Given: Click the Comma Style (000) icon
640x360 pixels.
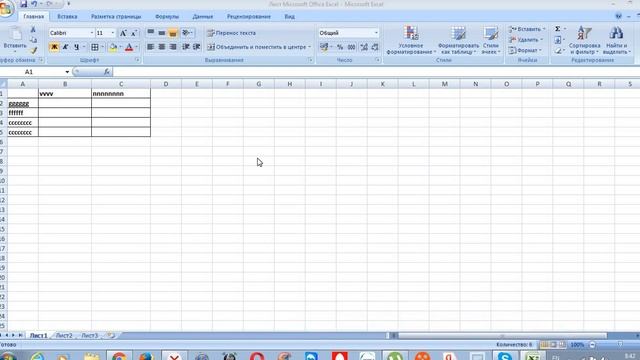Looking at the screenshot, I should (x=351, y=47).
